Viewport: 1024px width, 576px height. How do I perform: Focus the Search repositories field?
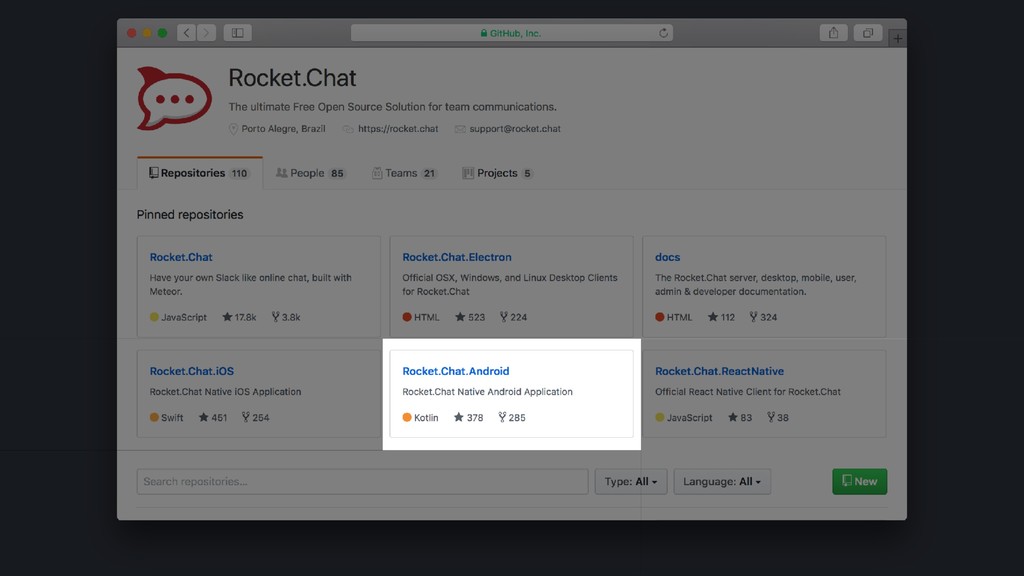pos(362,481)
